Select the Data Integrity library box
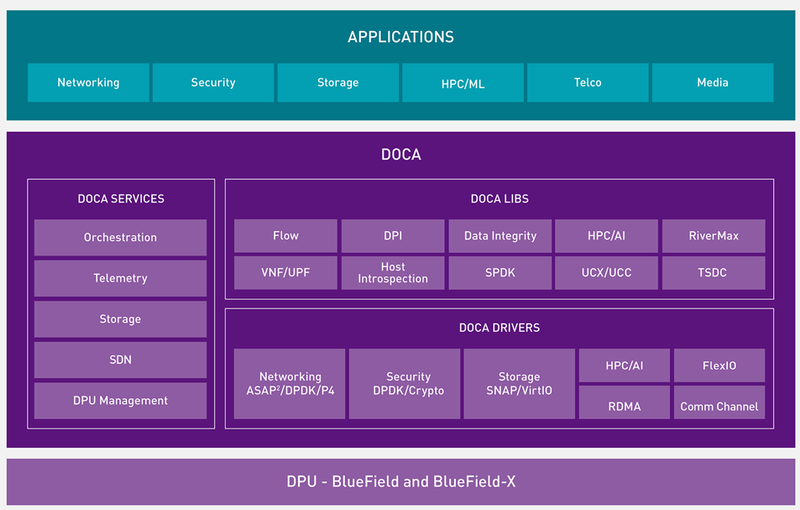 pyautogui.click(x=500, y=236)
